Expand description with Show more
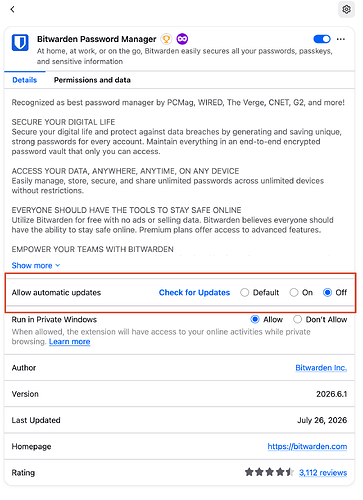 coord(36,266)
